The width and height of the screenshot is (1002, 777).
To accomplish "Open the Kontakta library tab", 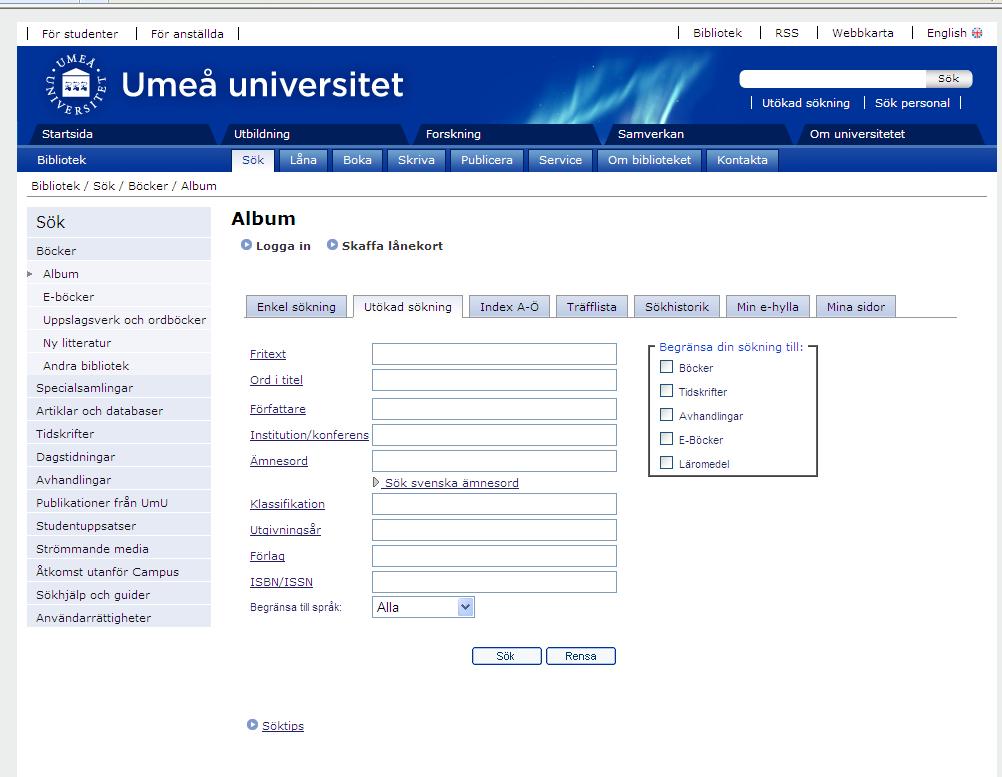I will pos(742,160).
